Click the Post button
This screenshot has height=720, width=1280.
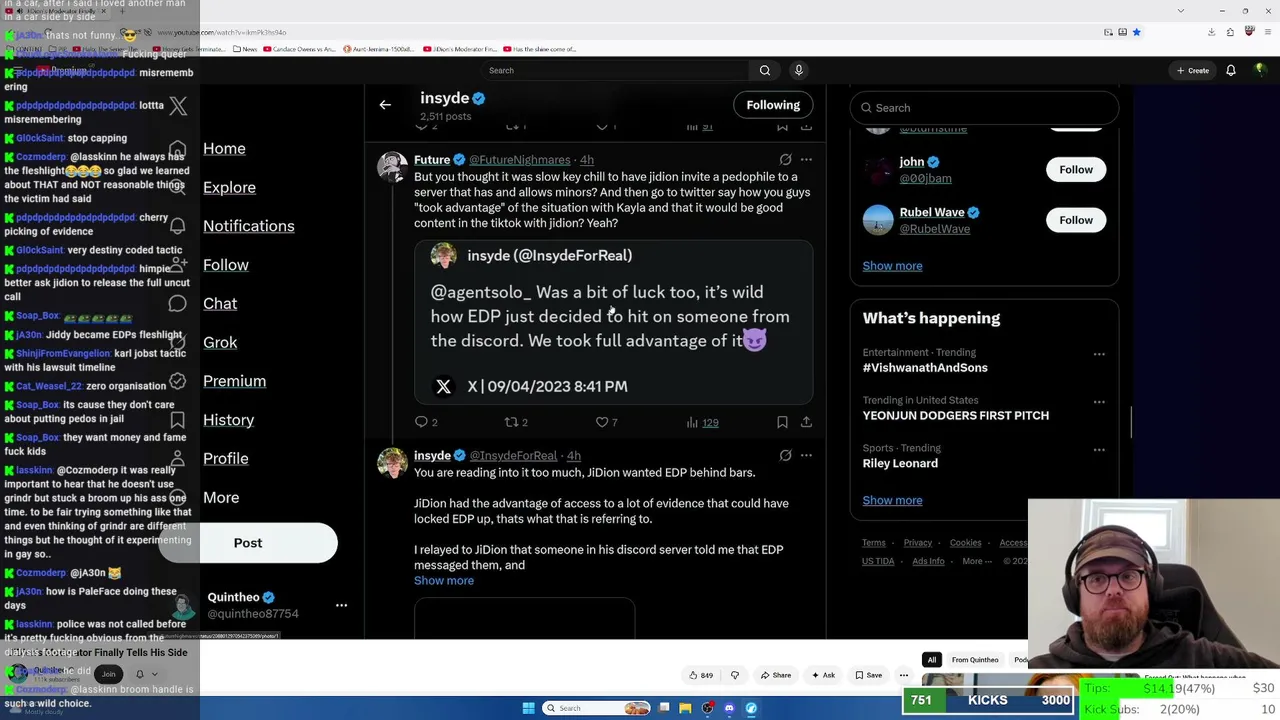tap(248, 543)
